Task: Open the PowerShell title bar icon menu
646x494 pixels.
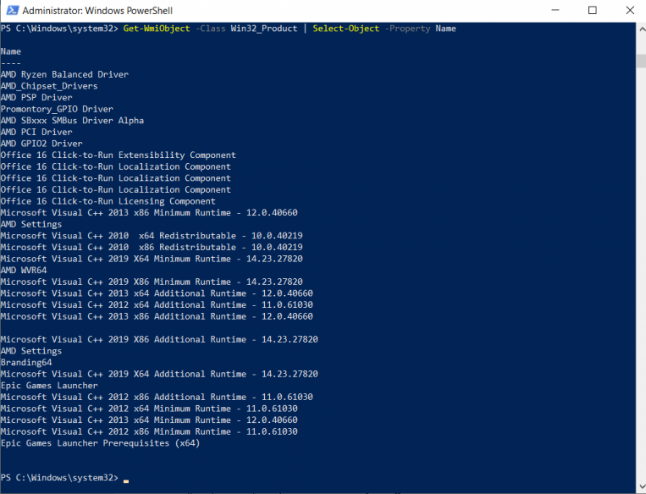Action: (12, 10)
